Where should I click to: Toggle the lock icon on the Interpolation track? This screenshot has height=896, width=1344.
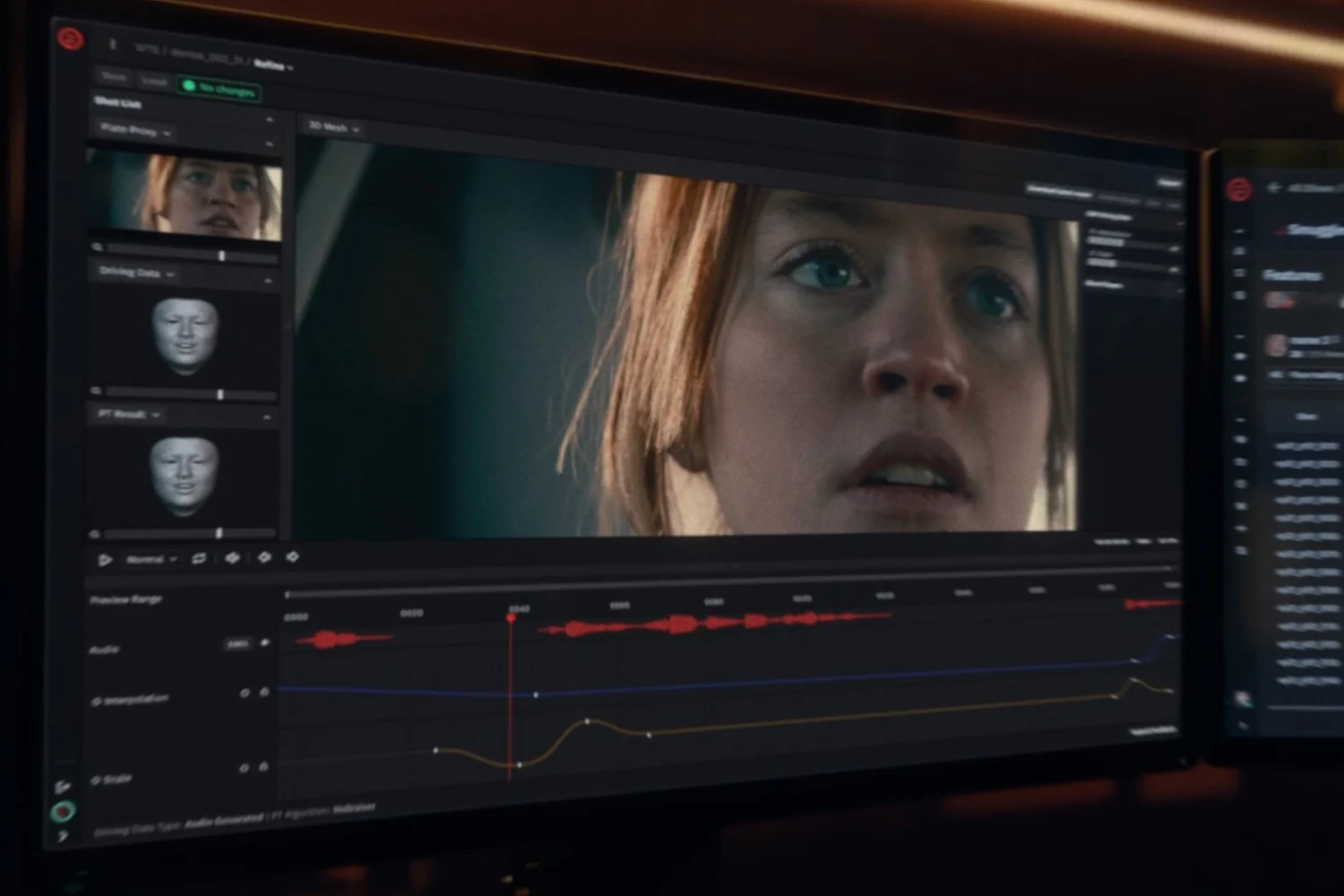[x=263, y=693]
